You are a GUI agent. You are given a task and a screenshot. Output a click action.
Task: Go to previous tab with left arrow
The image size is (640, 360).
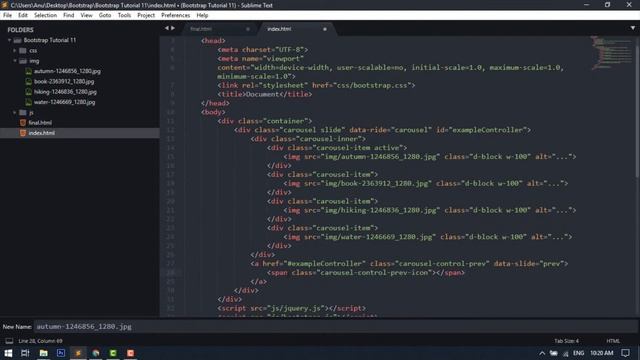click(167, 28)
